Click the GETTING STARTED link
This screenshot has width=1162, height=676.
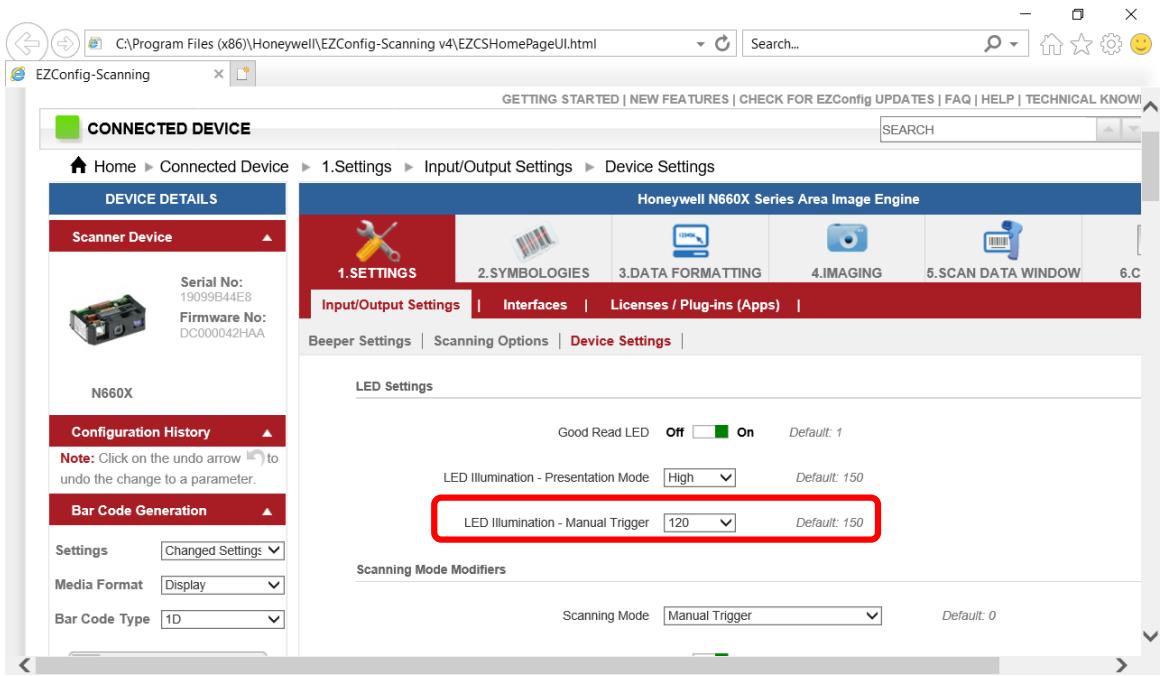tap(560, 99)
